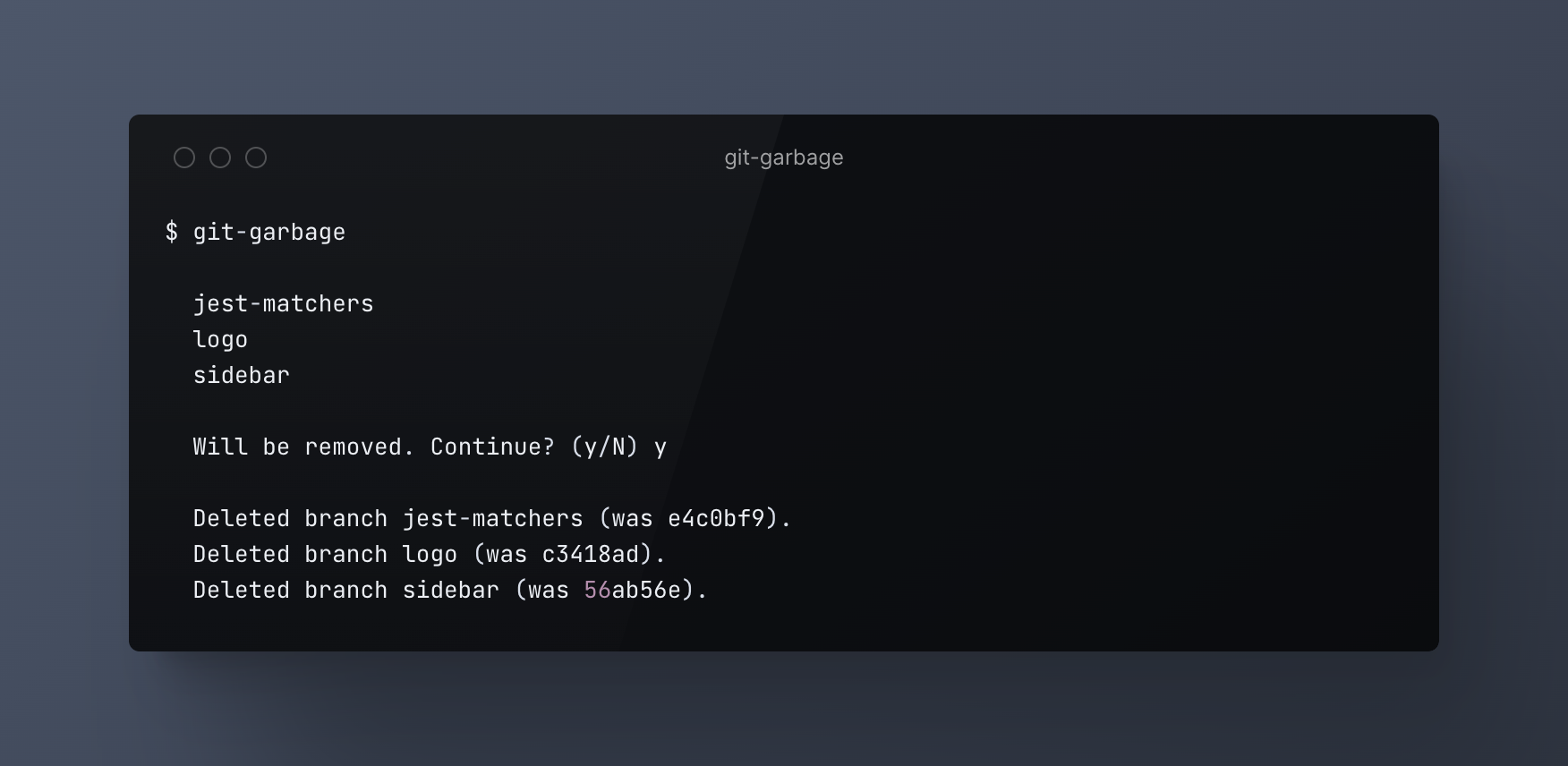
Task: Click the dollar sign prompt symbol
Action: tap(172, 232)
